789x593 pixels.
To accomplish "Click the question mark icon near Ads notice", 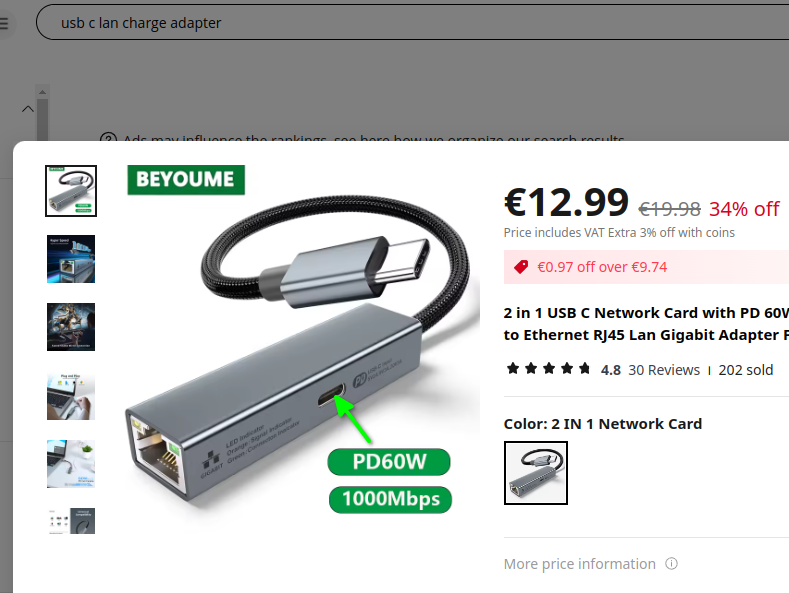I will point(108,137).
